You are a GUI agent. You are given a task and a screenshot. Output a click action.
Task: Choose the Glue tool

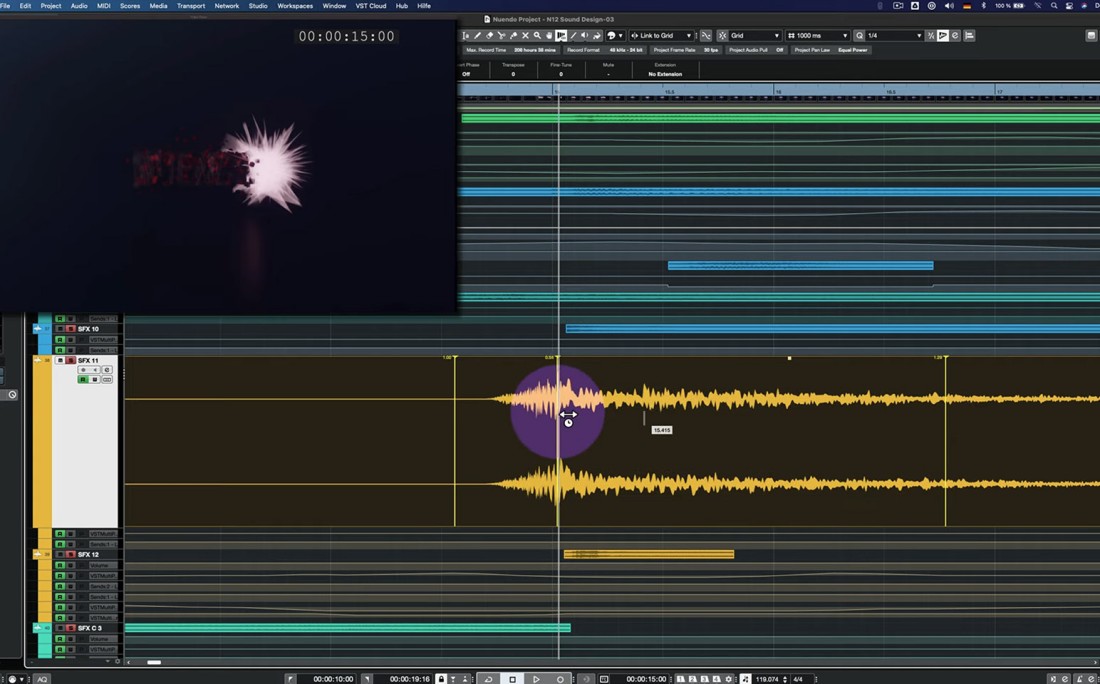tap(513, 36)
